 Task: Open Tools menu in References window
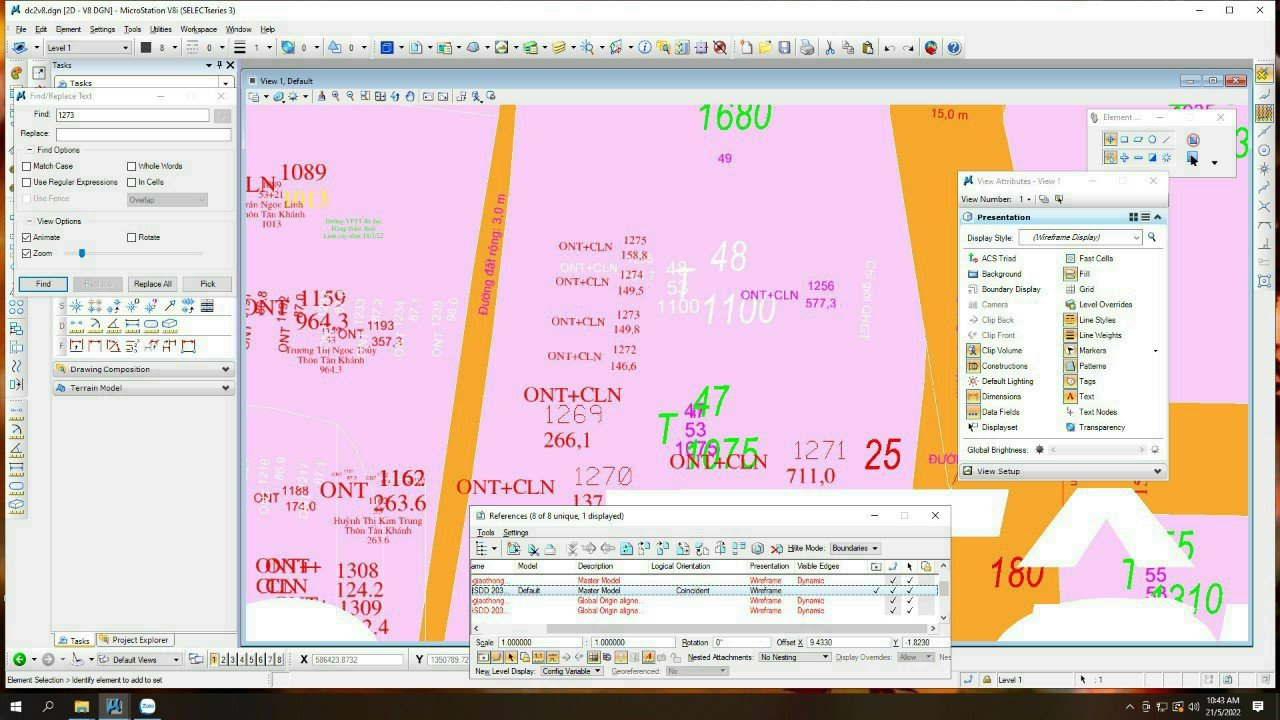point(485,532)
